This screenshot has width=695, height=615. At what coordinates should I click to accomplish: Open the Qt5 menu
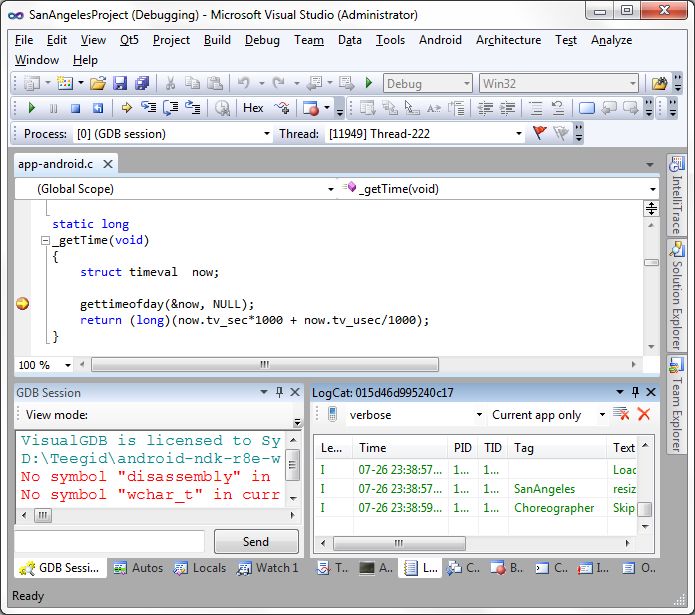(129, 40)
